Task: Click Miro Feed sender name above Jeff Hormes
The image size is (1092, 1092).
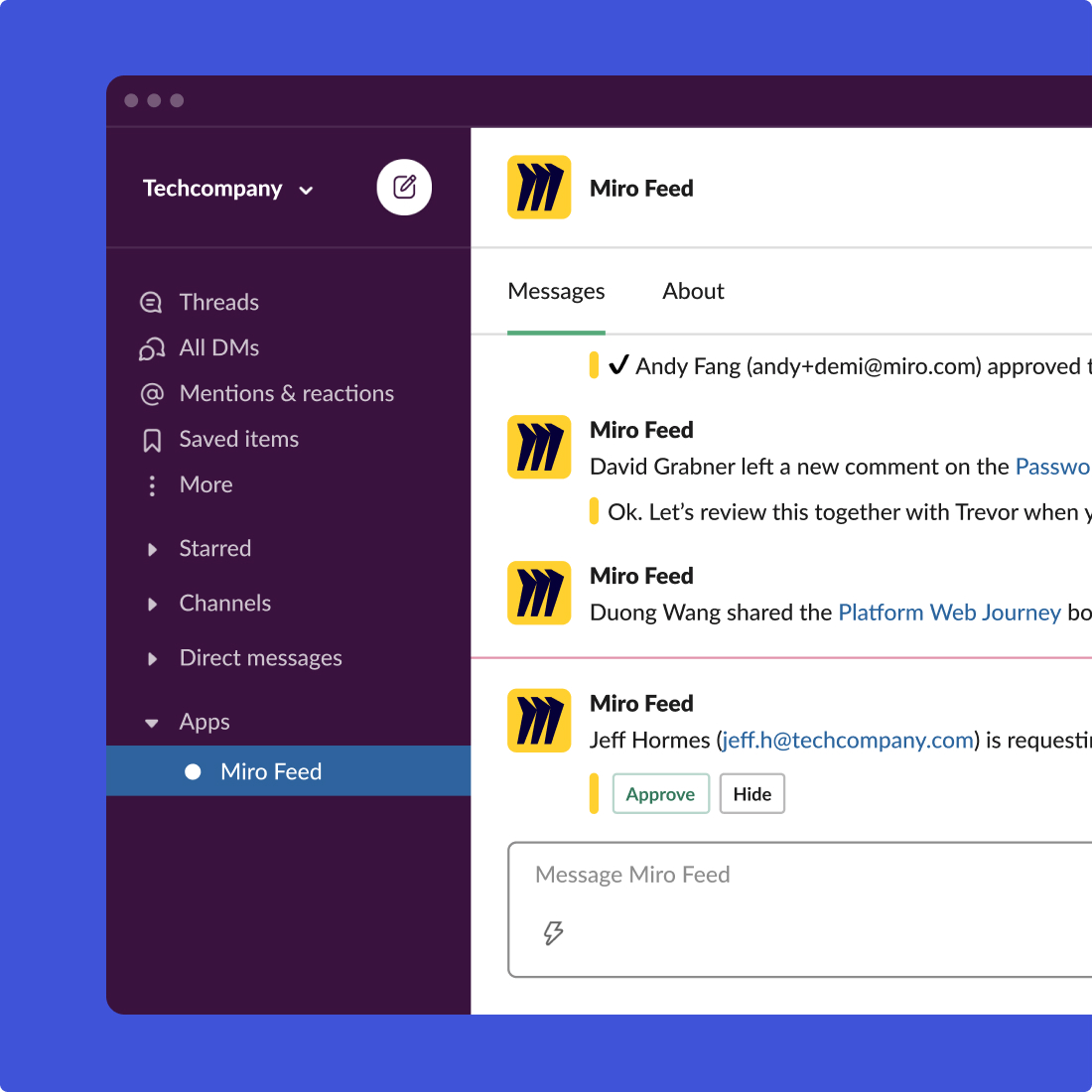Action: (x=641, y=704)
